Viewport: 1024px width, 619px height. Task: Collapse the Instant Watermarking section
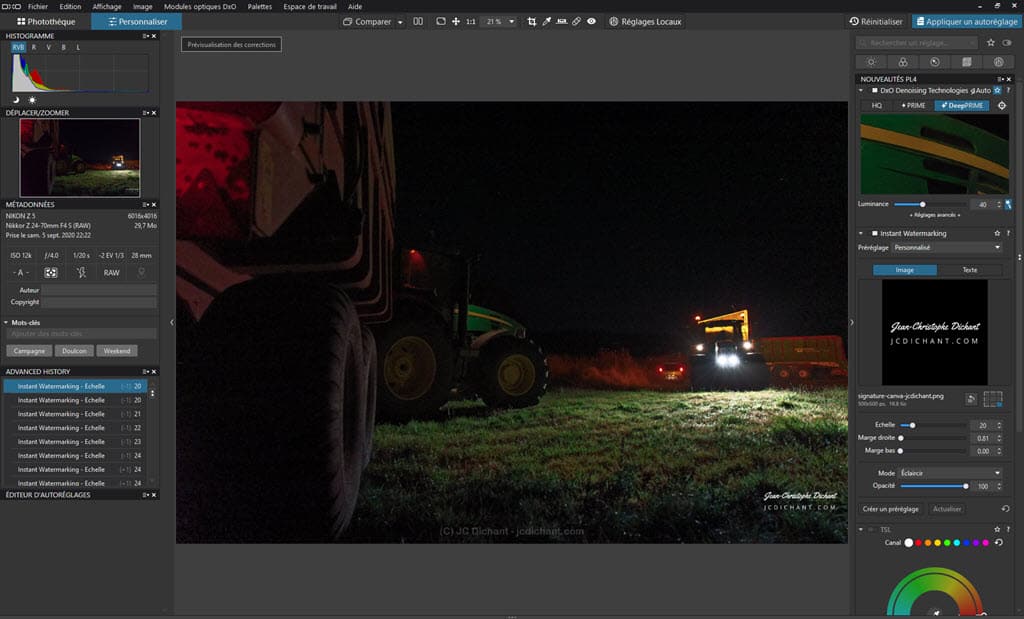861,233
